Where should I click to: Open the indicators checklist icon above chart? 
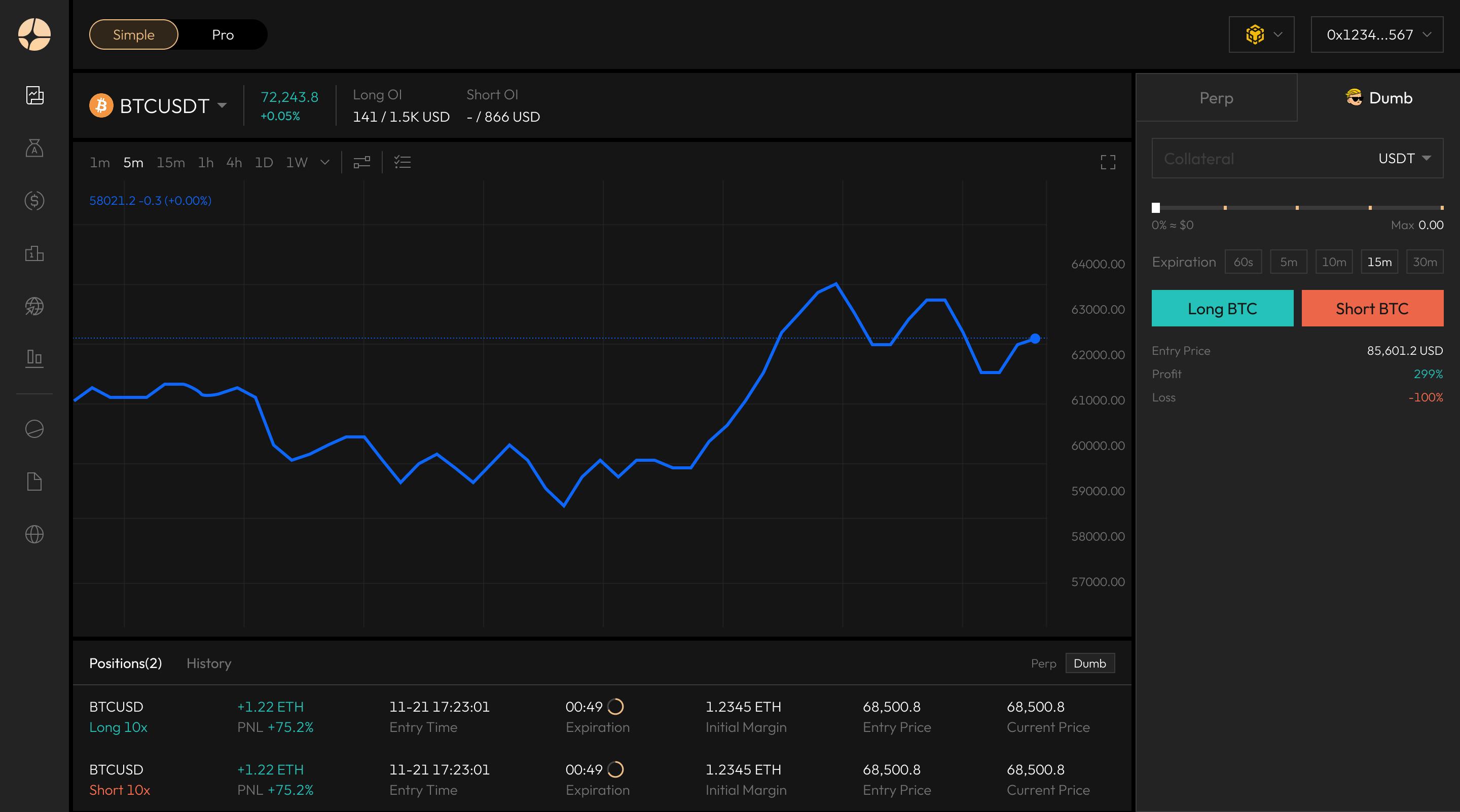403,163
